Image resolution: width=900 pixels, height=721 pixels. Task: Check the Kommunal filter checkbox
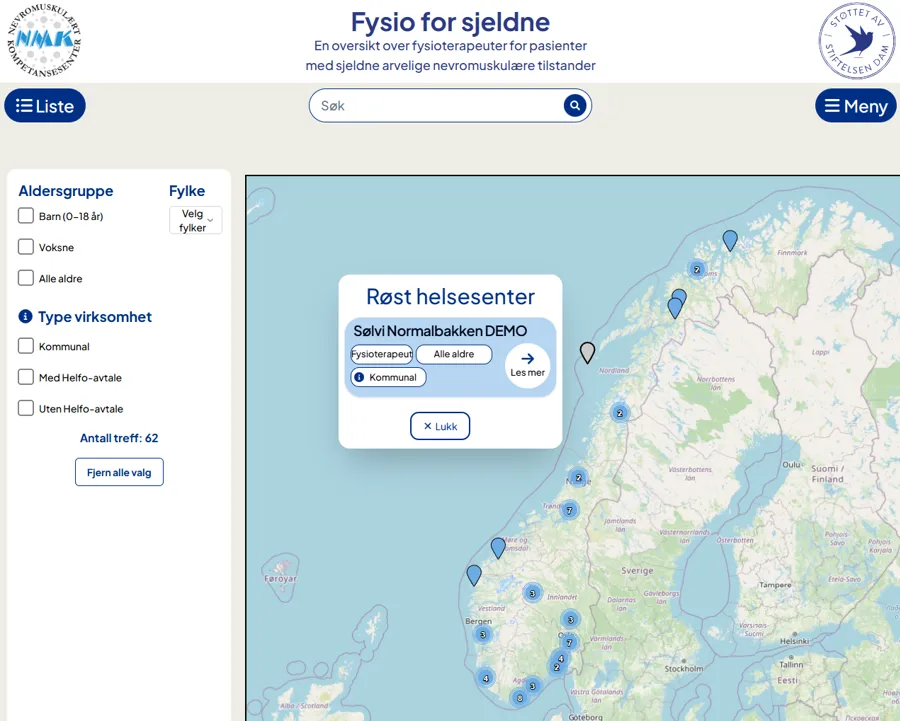(26, 346)
